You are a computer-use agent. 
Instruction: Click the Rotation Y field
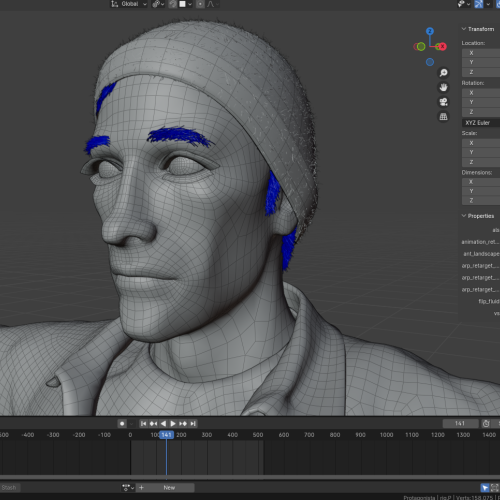(481, 102)
